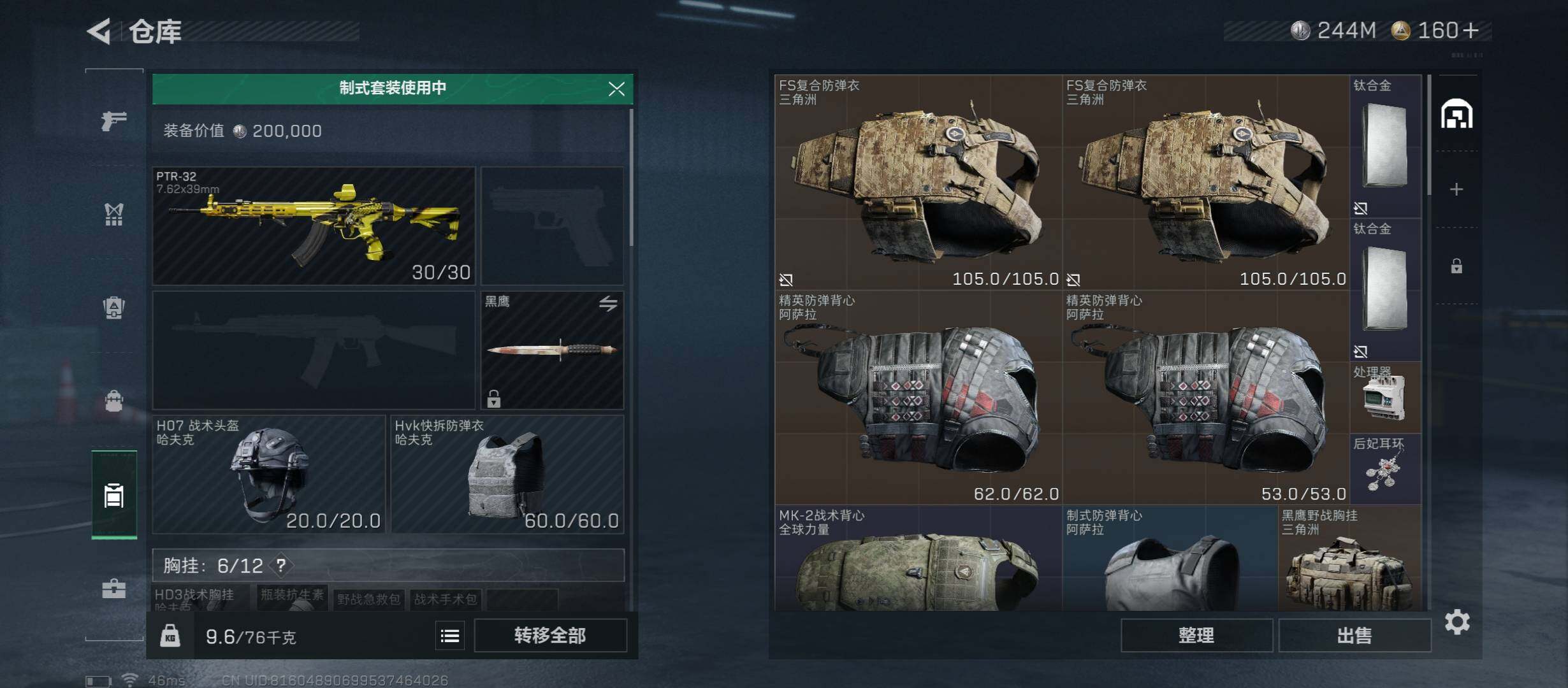Add new stash page with plus icon
The height and width of the screenshot is (688, 1568).
pos(1456,189)
